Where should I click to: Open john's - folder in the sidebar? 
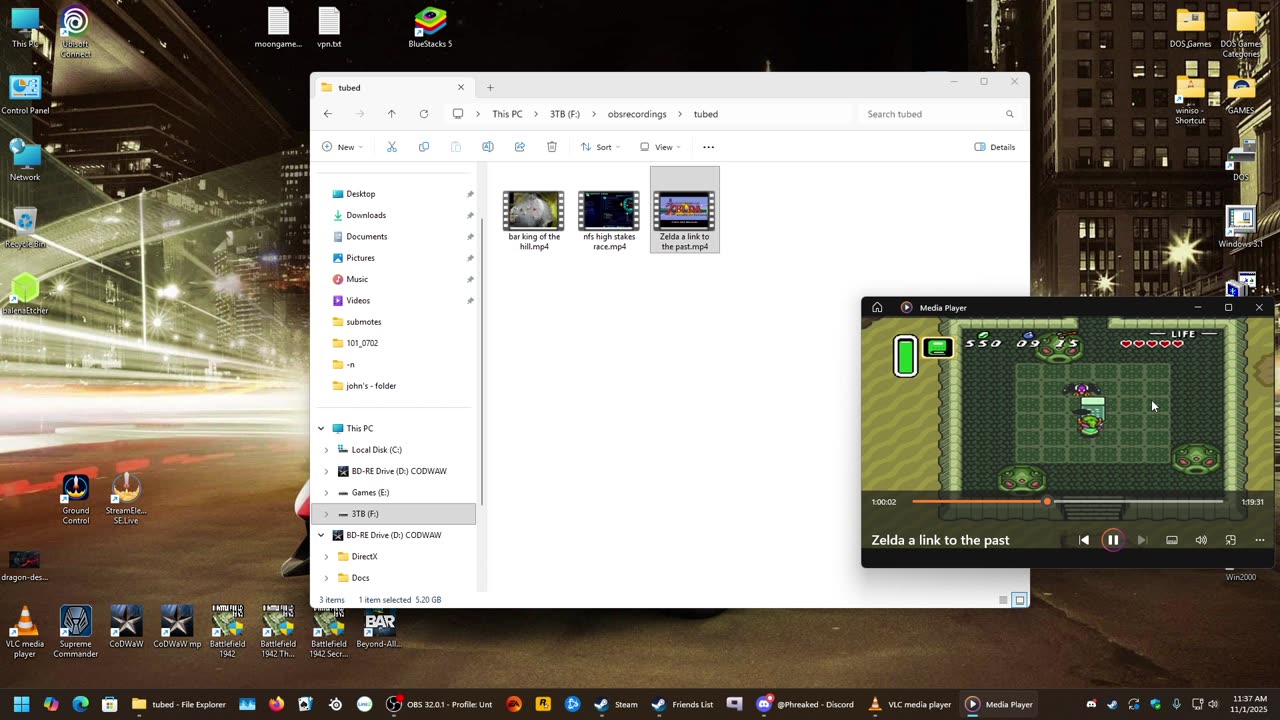coord(371,386)
